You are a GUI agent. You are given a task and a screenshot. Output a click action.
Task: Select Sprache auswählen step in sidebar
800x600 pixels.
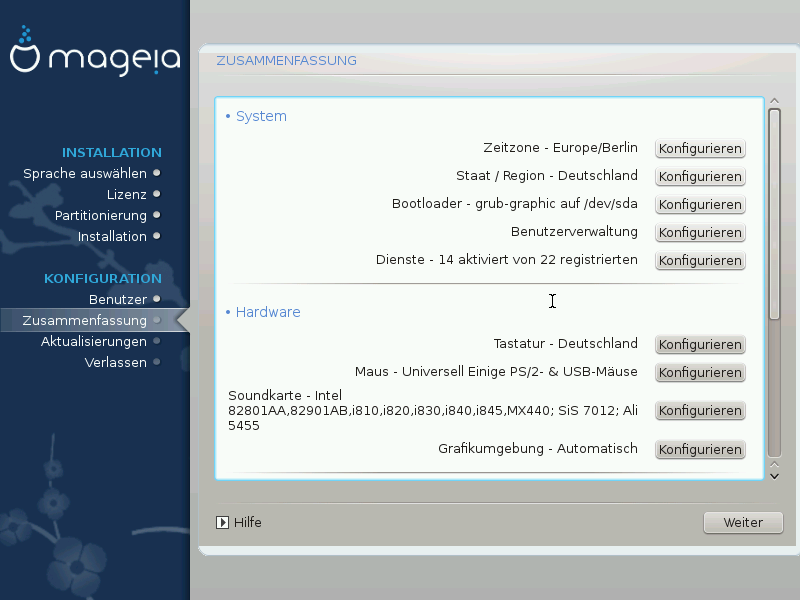pos(85,173)
